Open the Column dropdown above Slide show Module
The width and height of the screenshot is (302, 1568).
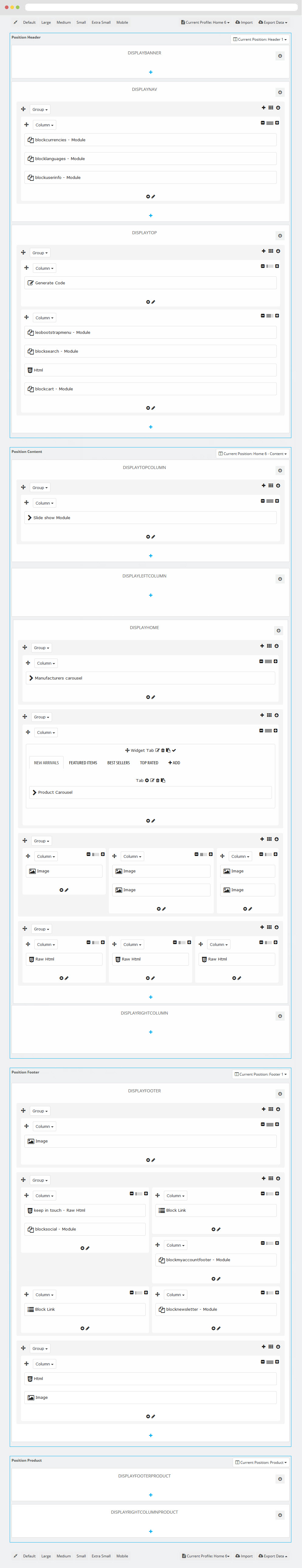44,503
